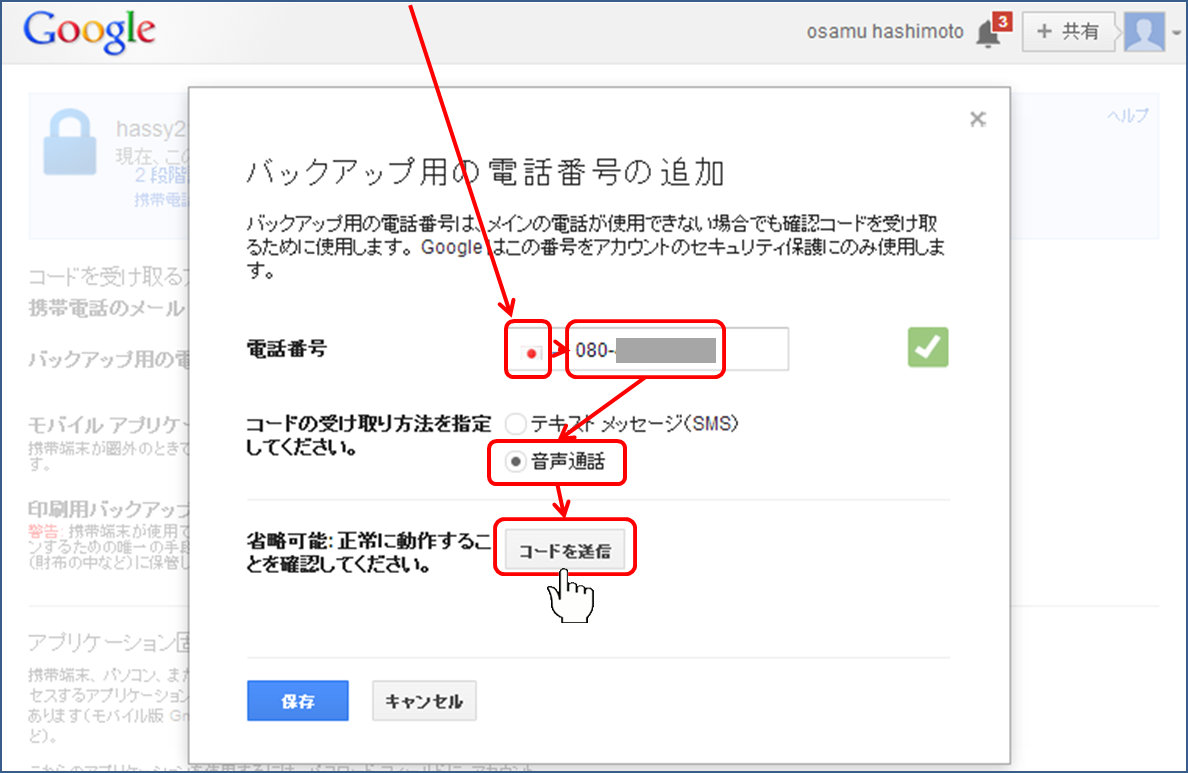
Task: Select テキスト メッセージ(SMS) radio option
Action: (x=516, y=424)
